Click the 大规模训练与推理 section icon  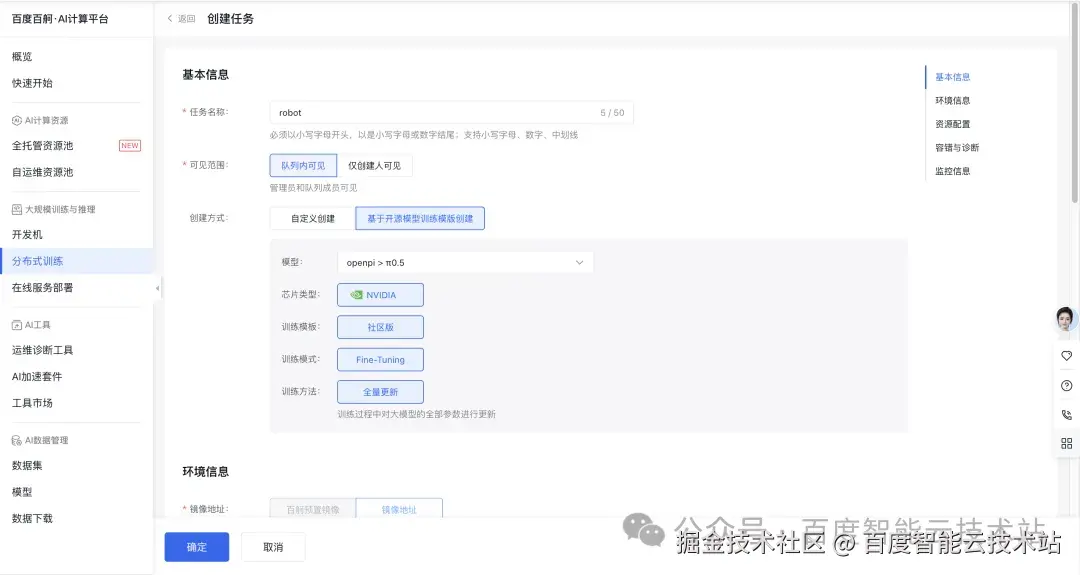pyautogui.click(x=17, y=209)
